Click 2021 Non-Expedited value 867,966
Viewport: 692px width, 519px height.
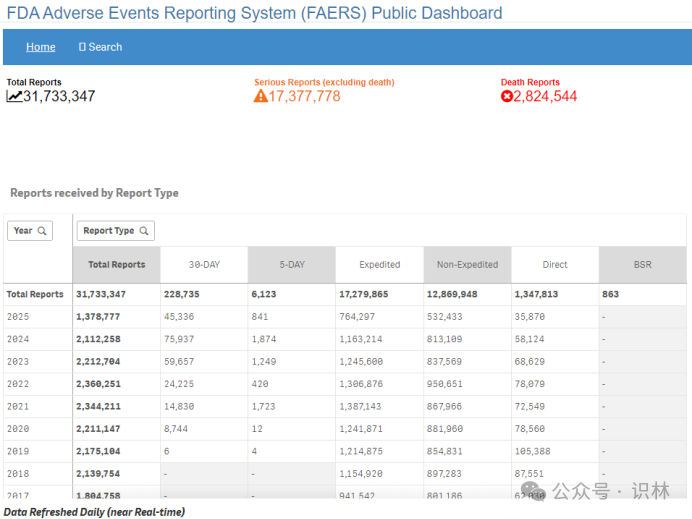point(444,406)
